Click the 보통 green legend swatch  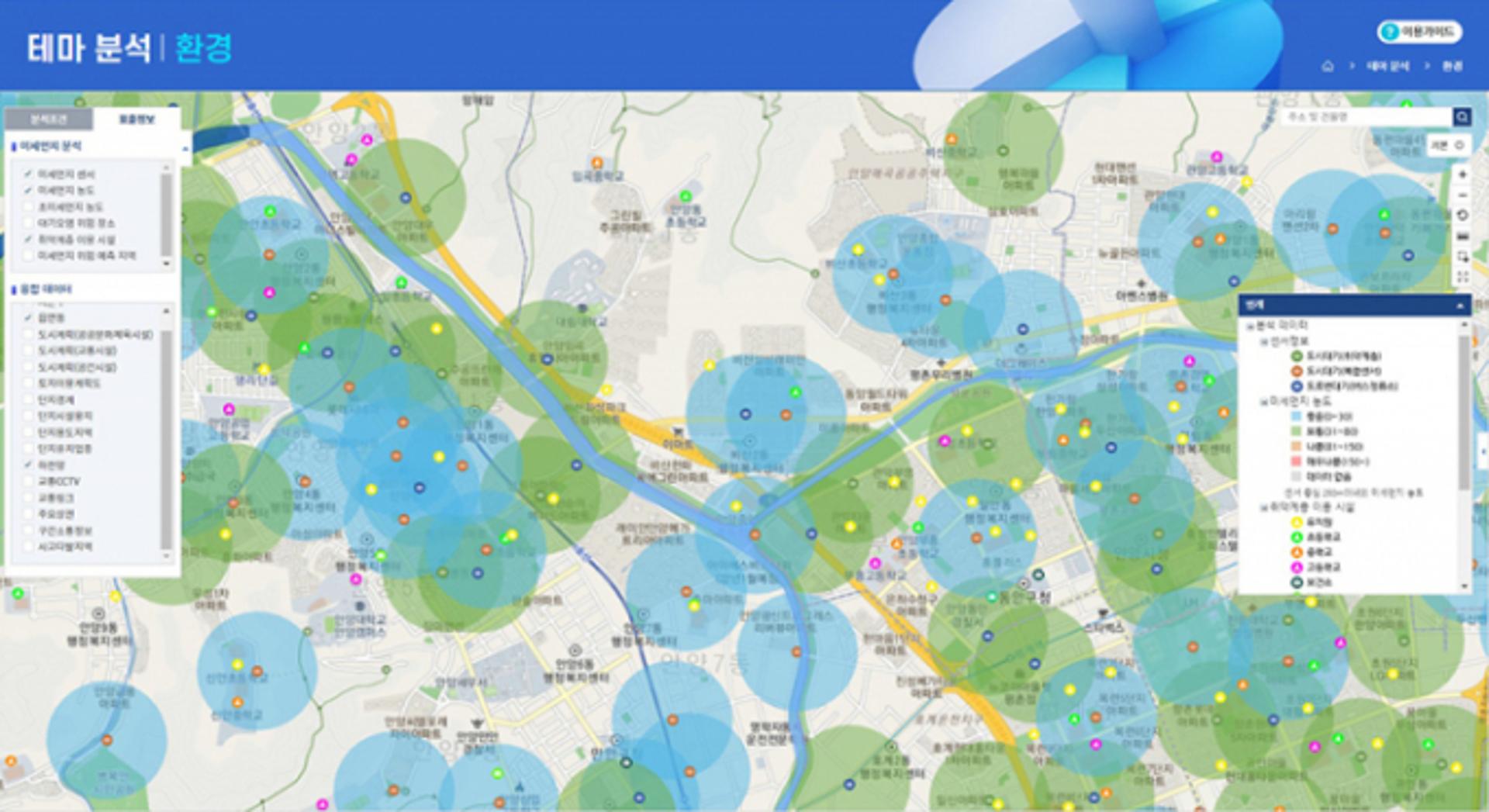1295,432
